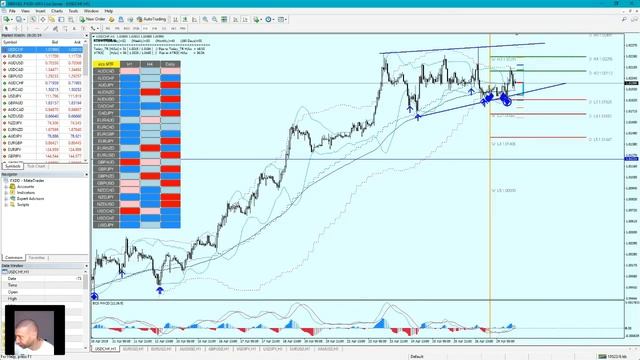Click the Market Watch vertical scrollbar
Screen dimensions: 640x360
(x=86, y=102)
